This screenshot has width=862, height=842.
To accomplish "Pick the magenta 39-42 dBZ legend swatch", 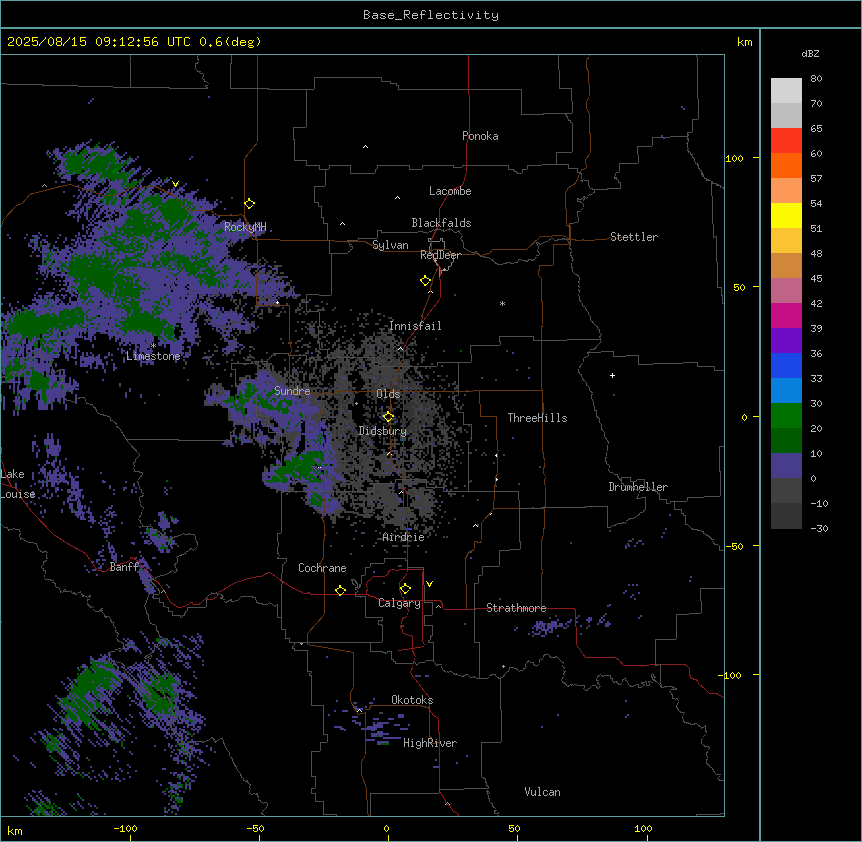I will (786, 315).
